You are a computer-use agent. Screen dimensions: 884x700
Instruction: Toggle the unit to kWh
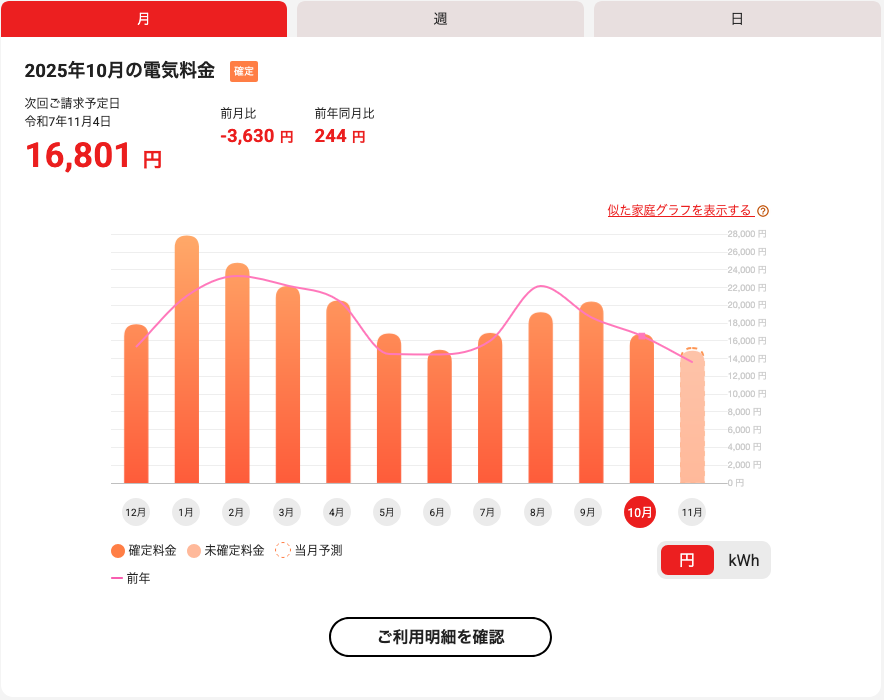743,560
